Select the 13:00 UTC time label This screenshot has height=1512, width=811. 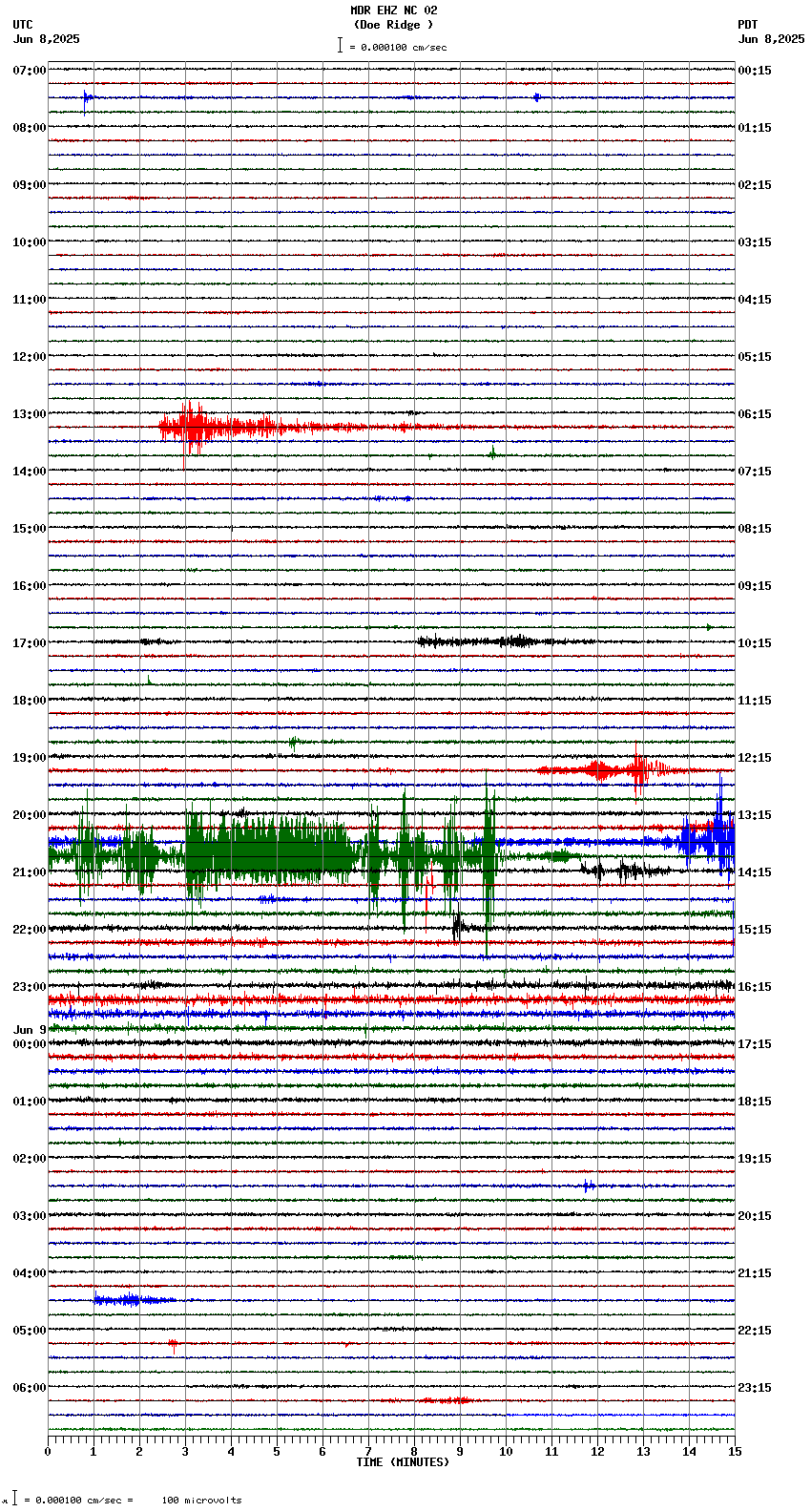tap(29, 414)
